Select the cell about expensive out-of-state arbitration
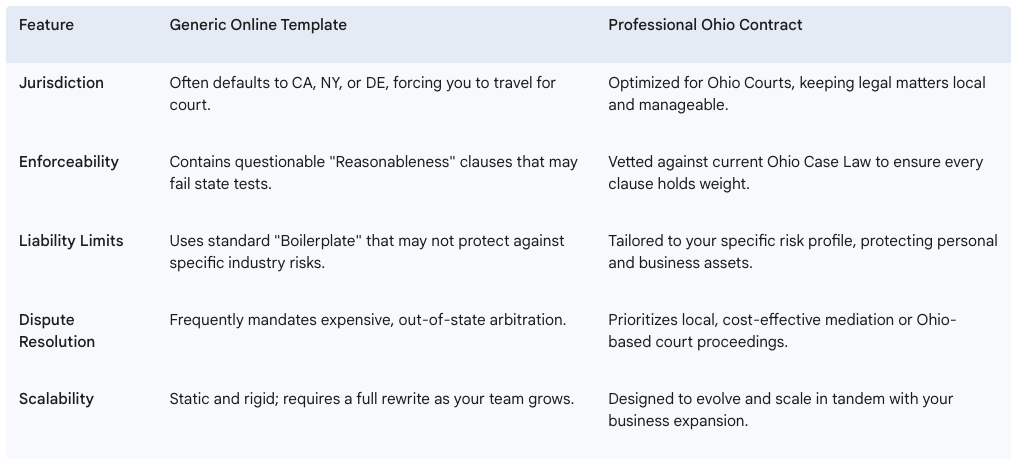 click(368, 320)
